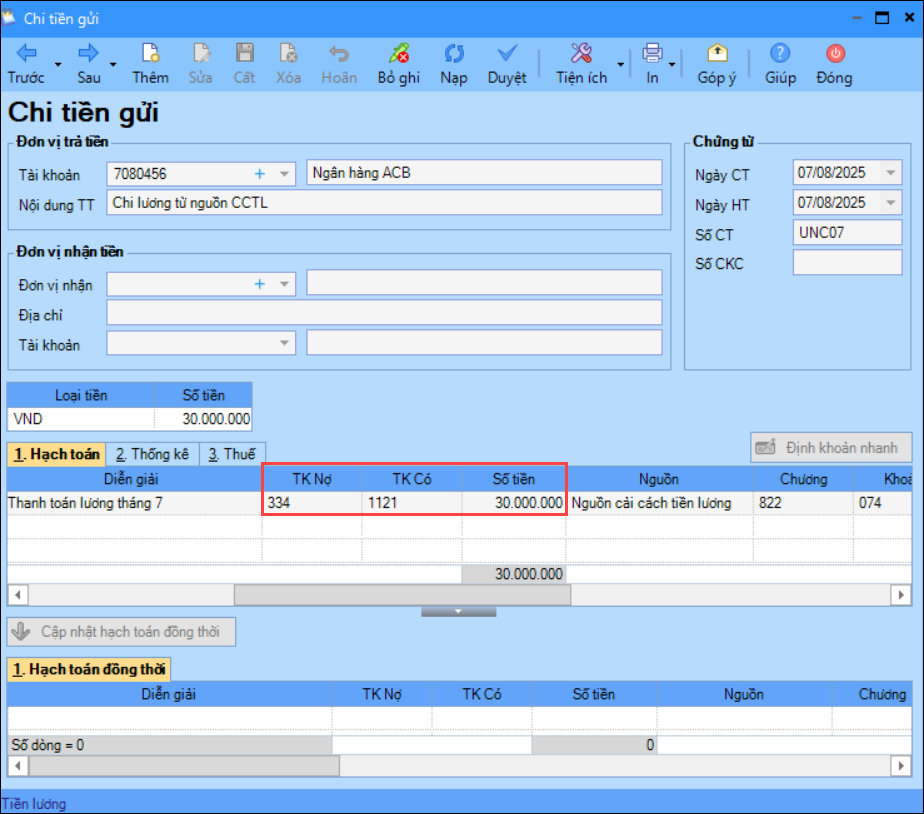Select Chương cell 822
Image resolution: width=924 pixels, height=814 pixels.
pos(803,503)
